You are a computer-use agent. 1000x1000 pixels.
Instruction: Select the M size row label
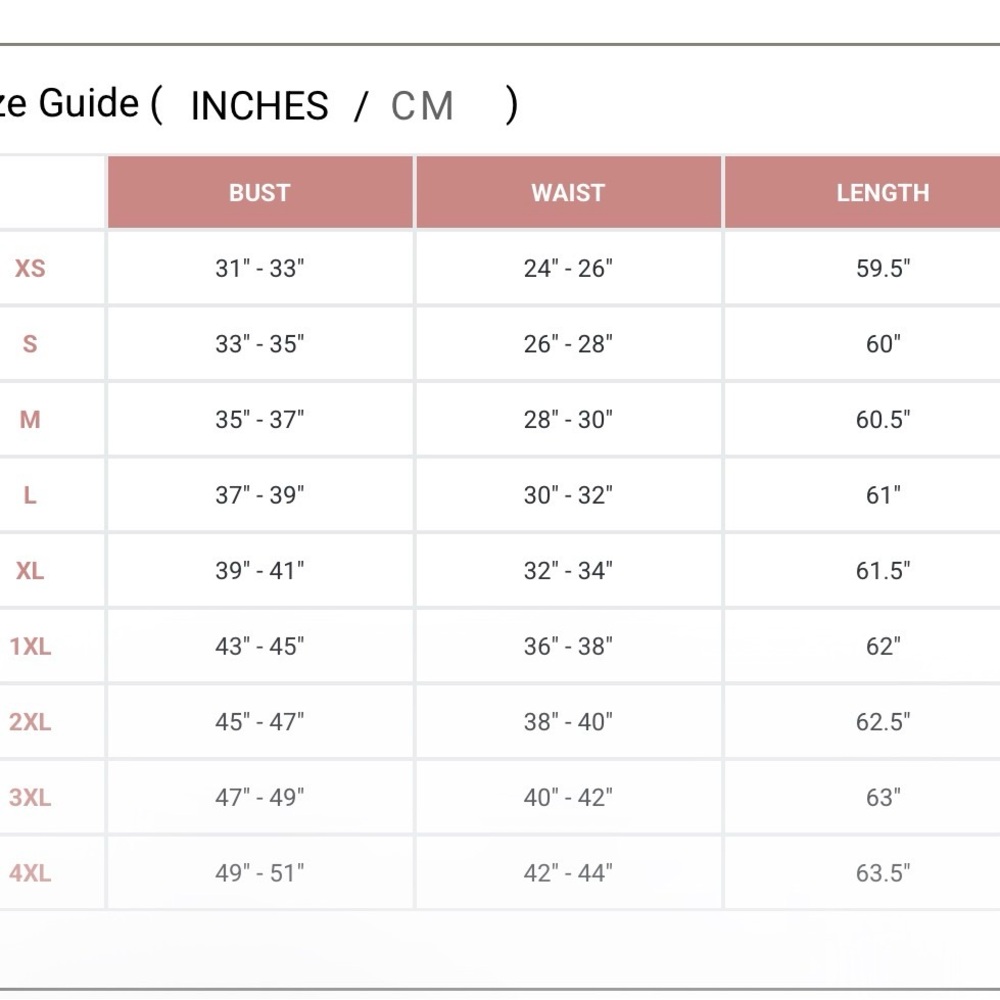(x=30, y=419)
